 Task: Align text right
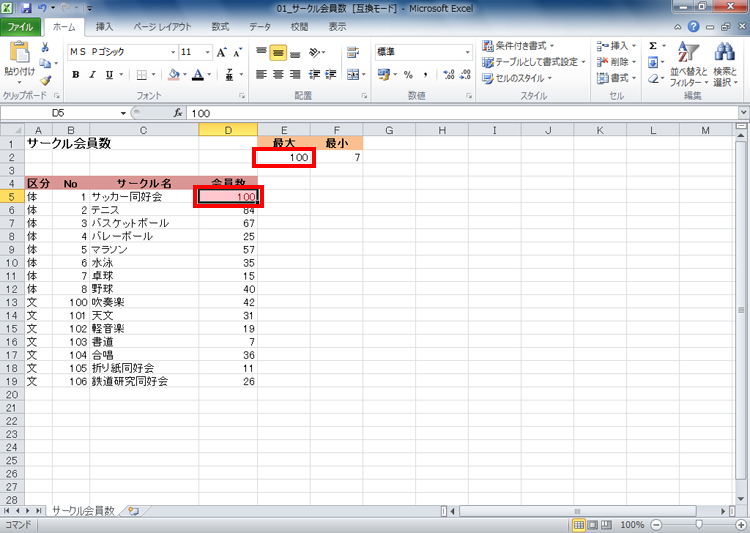[x=295, y=75]
